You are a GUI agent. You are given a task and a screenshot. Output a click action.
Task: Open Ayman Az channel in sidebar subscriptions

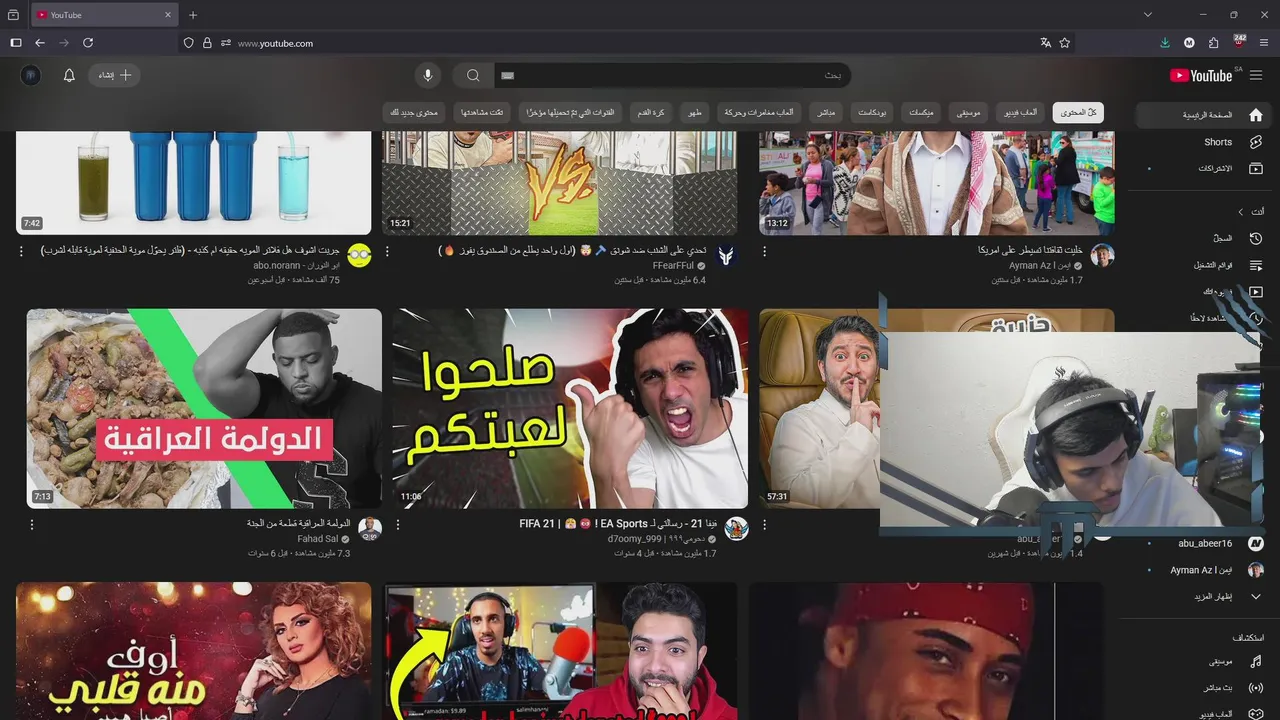pyautogui.click(x=1205, y=570)
